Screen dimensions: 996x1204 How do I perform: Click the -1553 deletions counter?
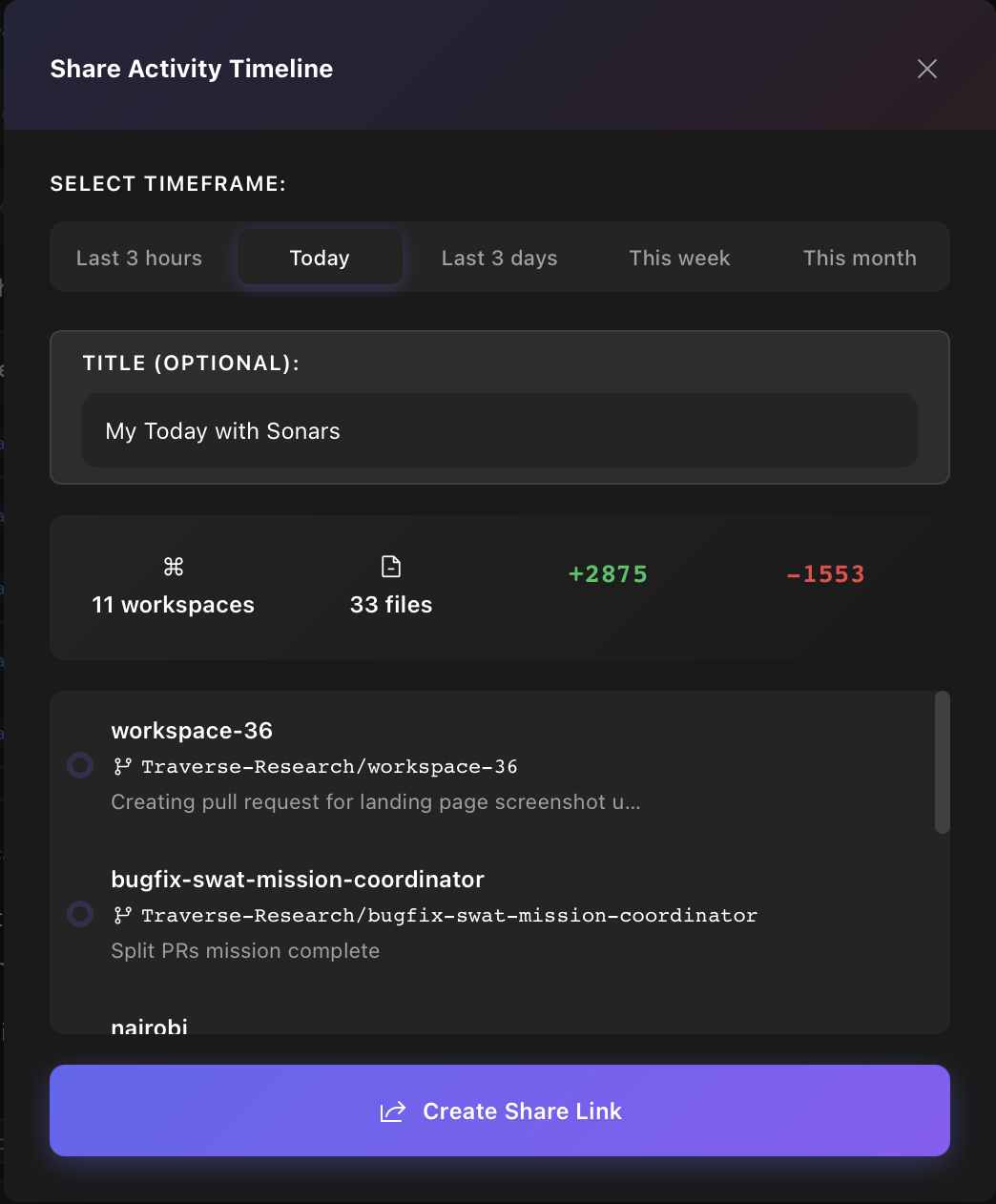826,573
